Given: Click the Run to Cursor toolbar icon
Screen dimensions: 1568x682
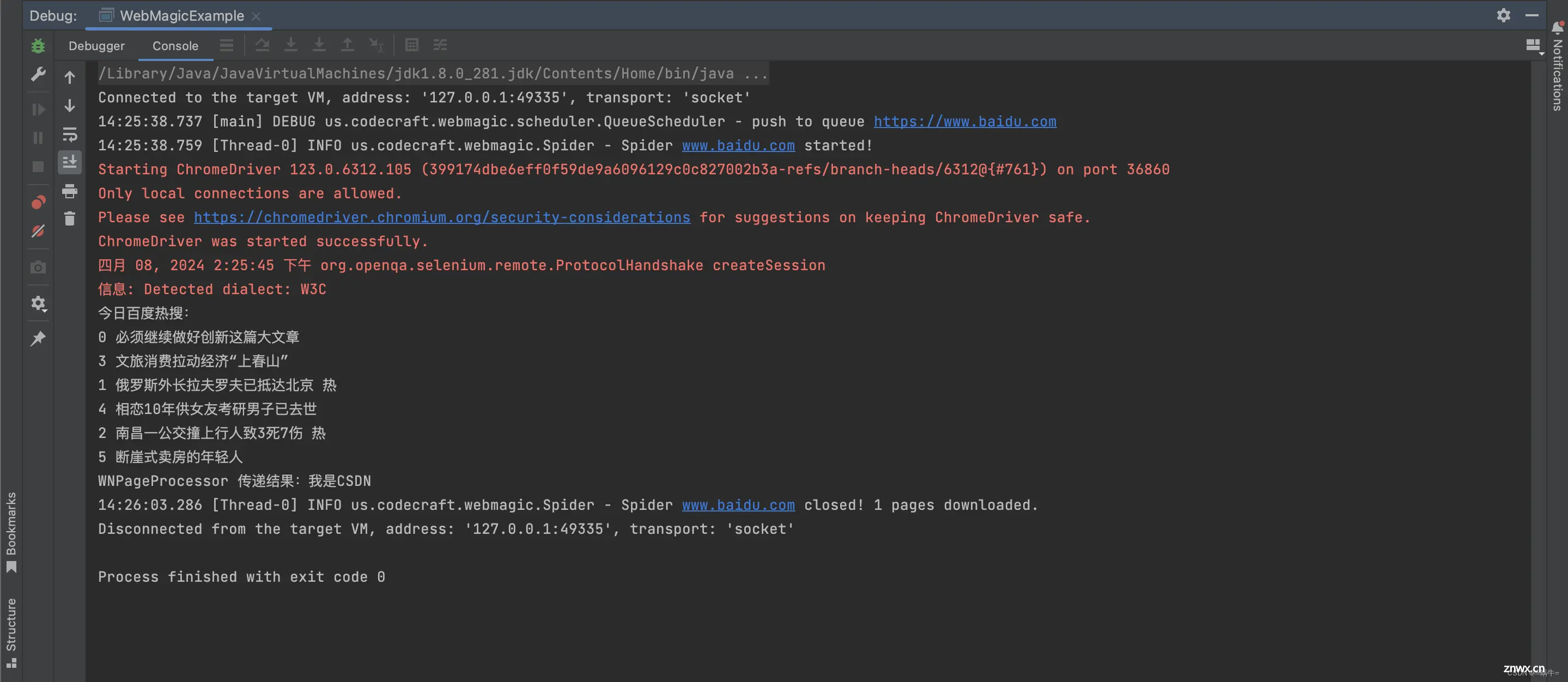Looking at the screenshot, I should point(376,45).
